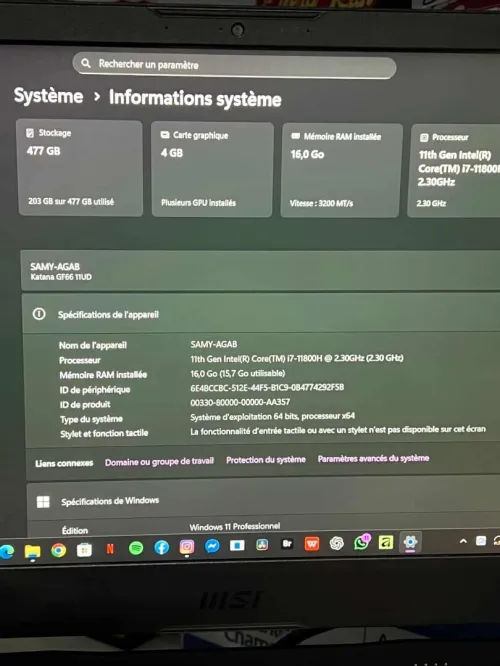
Task: Click the Édition label
Action: coord(75,531)
